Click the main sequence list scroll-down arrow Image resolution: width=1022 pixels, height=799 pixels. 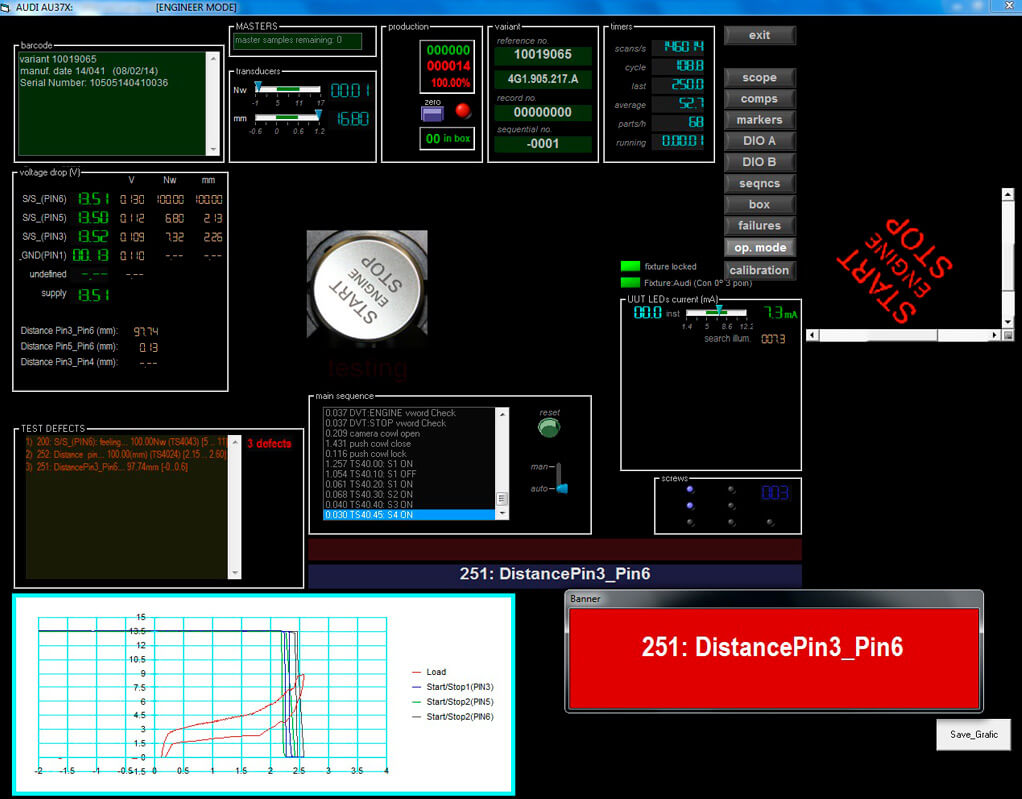502,514
